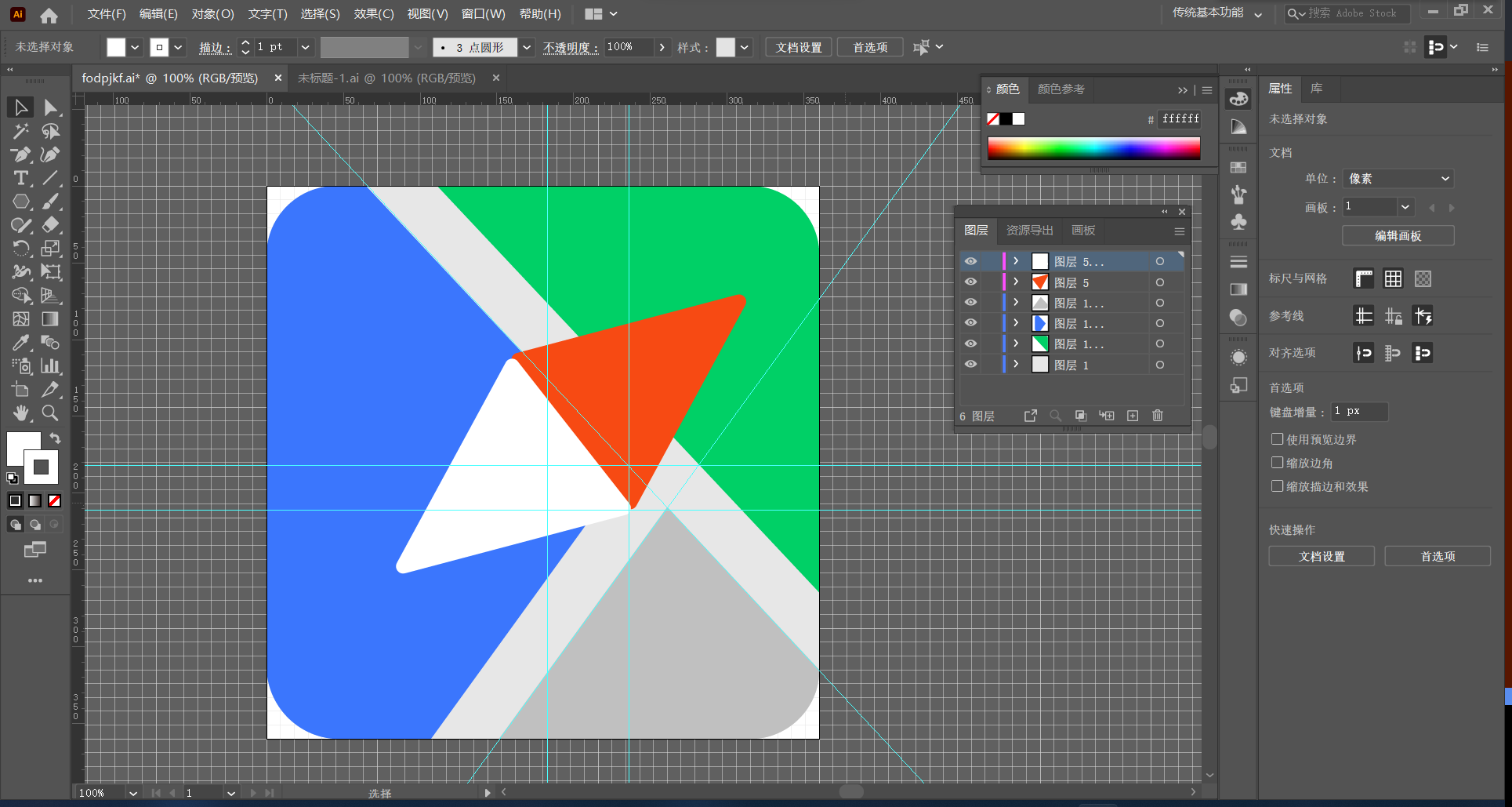Select the Direct Selection tool
1512x807 pixels.
click(51, 107)
